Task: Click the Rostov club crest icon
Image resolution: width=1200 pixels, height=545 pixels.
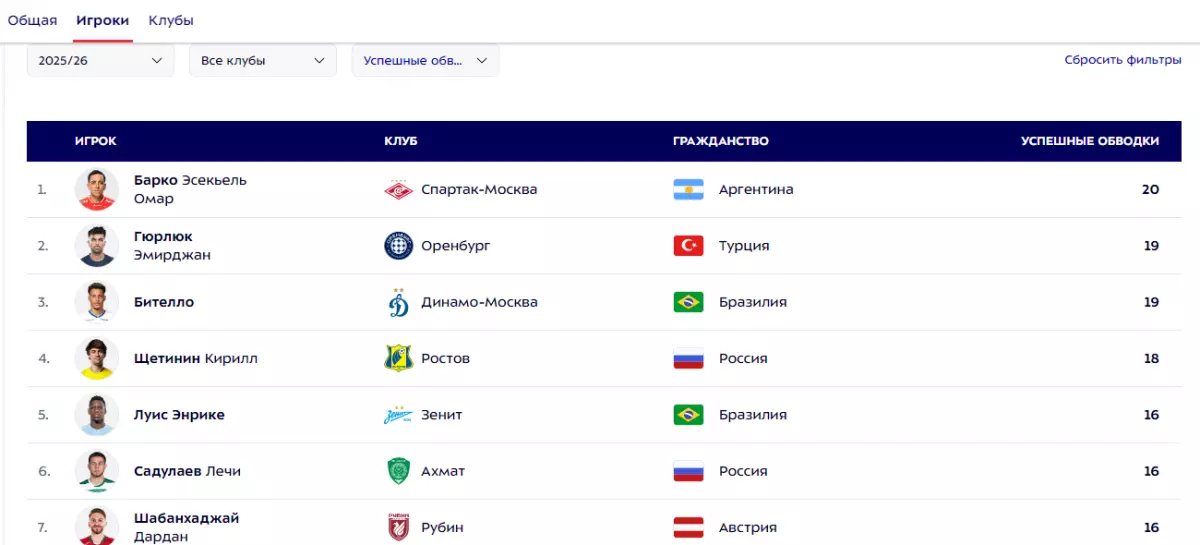Action: coord(398,358)
